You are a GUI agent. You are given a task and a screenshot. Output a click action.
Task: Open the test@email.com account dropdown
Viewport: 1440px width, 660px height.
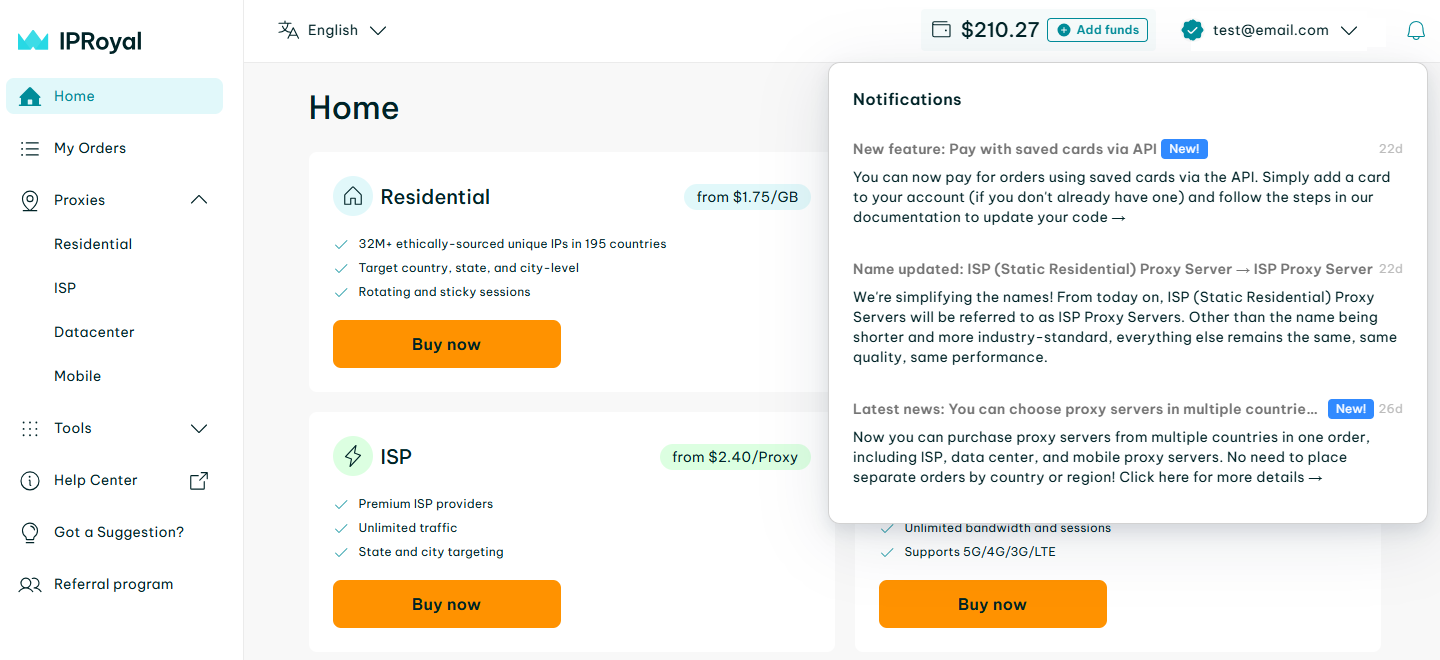point(1269,30)
